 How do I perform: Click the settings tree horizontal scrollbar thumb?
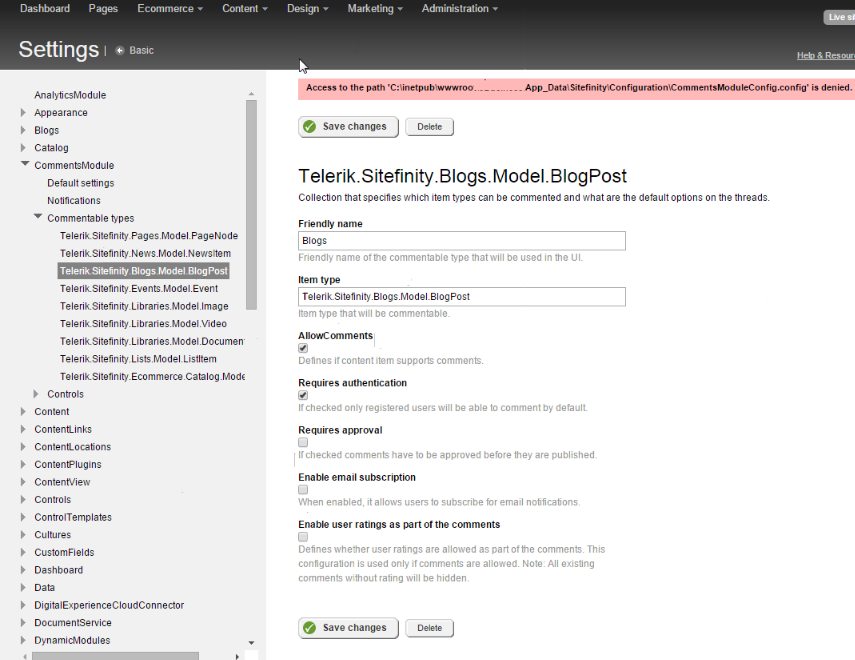click(x=115, y=656)
